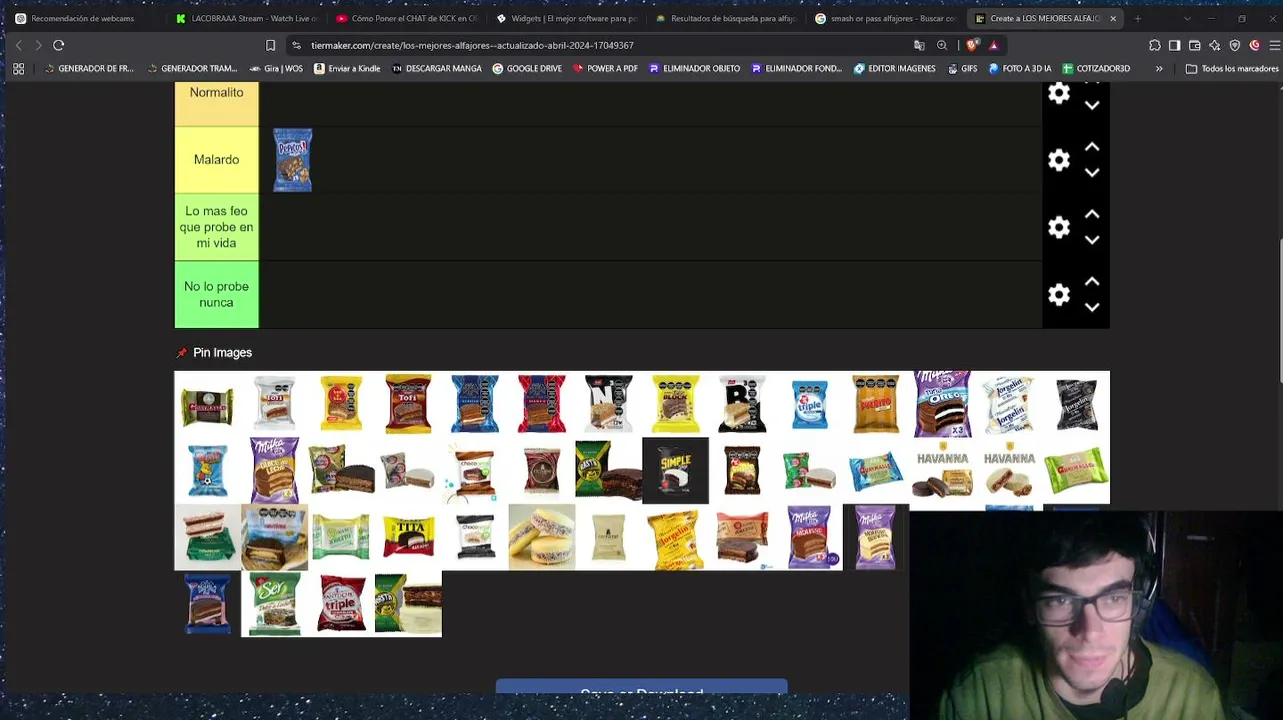The height and width of the screenshot is (720, 1283).
Task: Bookmark this page with the bookmark icon
Action: [x=270, y=45]
